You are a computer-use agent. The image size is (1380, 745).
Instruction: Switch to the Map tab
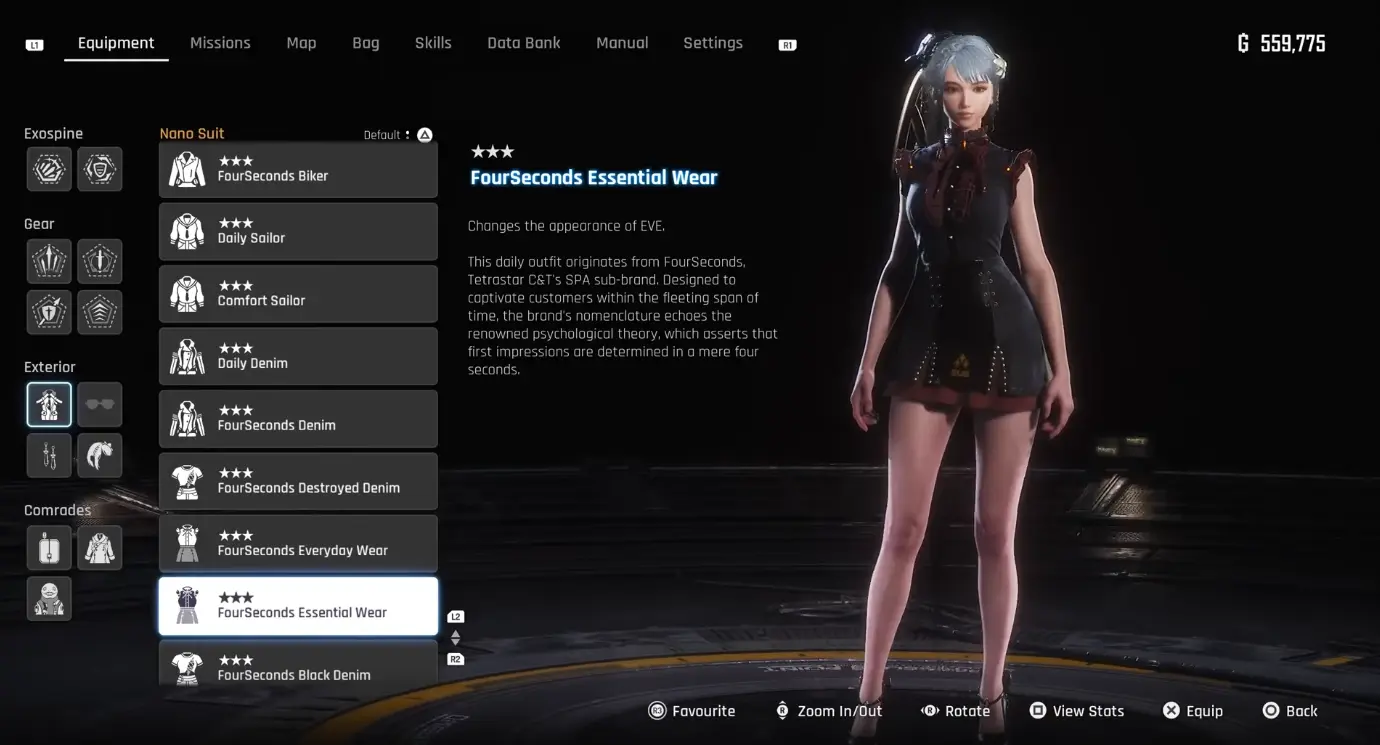coord(301,43)
